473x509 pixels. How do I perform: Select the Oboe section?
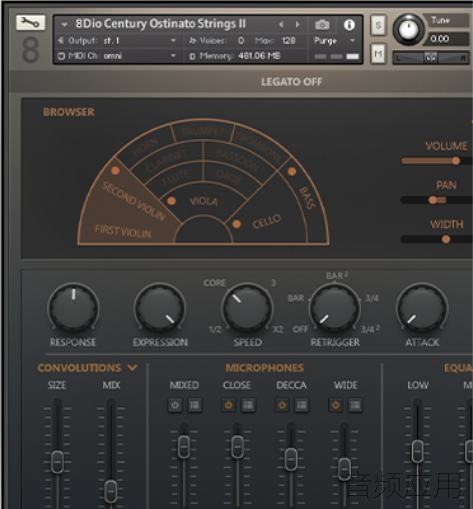click(229, 177)
